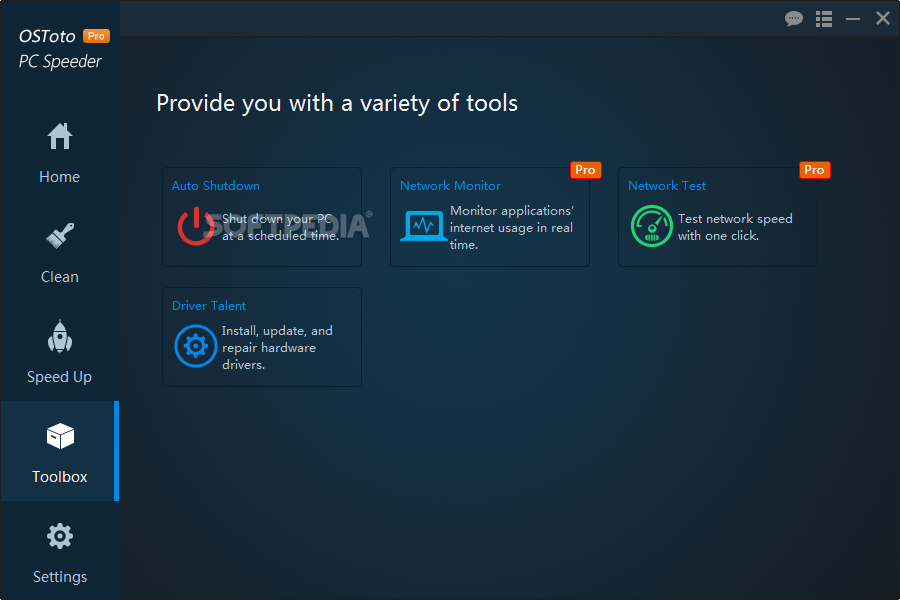Viewport: 900px width, 600px height.
Task: Open the main menu list icon
Action: [824, 19]
